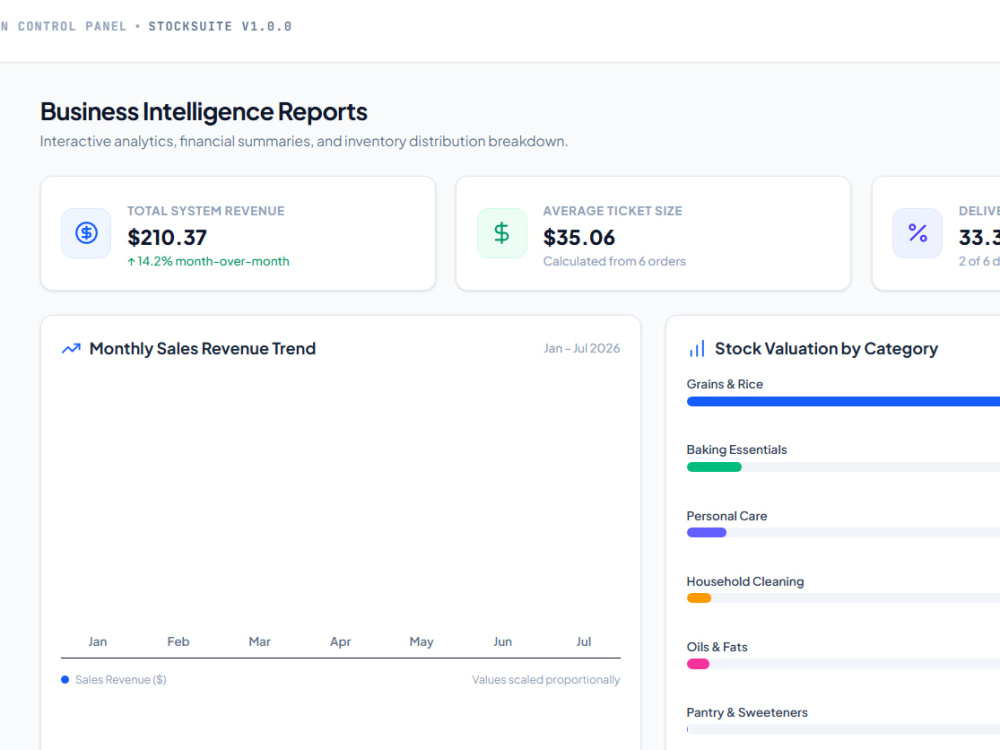Screen dimensions: 1000x750
Task: Click the Baking Essentials category label
Action: point(737,450)
